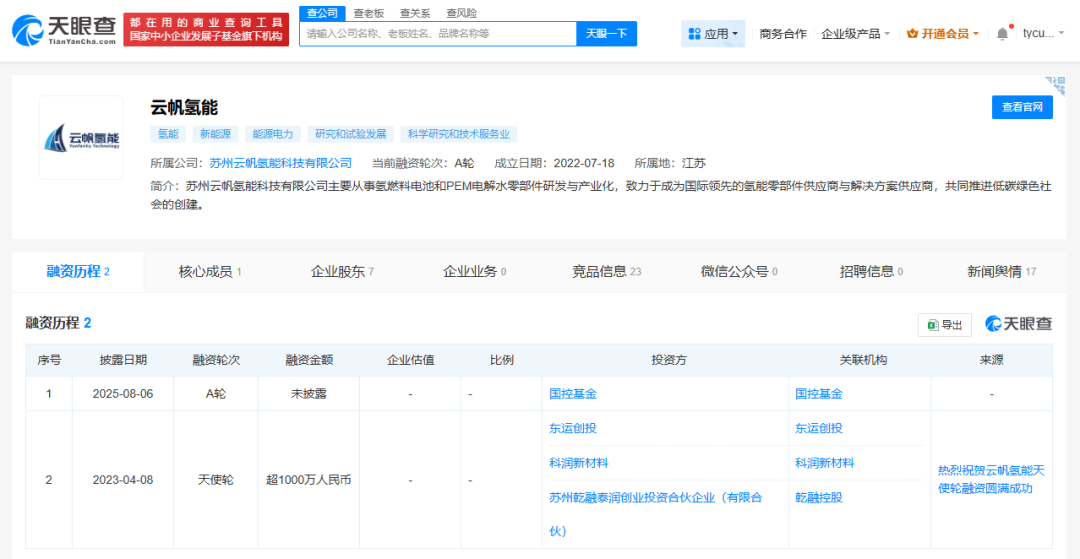Switch to the 核心成员 tab
Screen dimensions: 1080x559
[210, 271]
